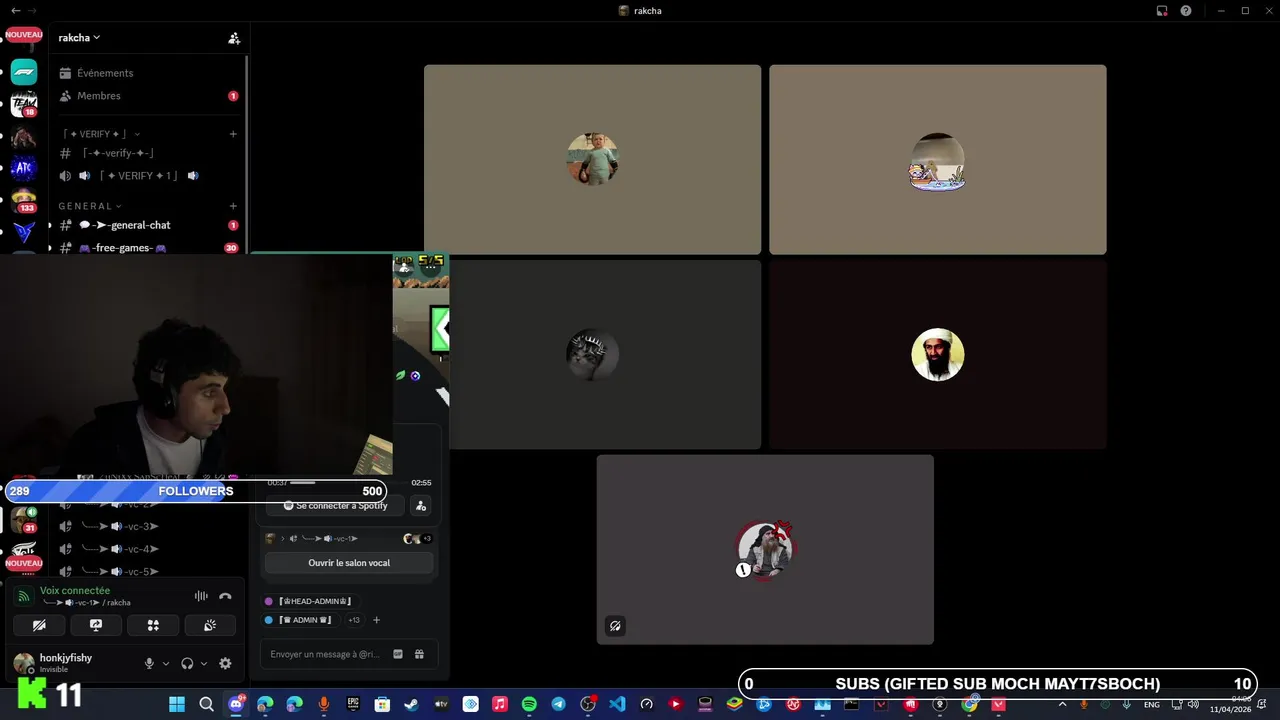Open the soundboard button

tap(210, 625)
